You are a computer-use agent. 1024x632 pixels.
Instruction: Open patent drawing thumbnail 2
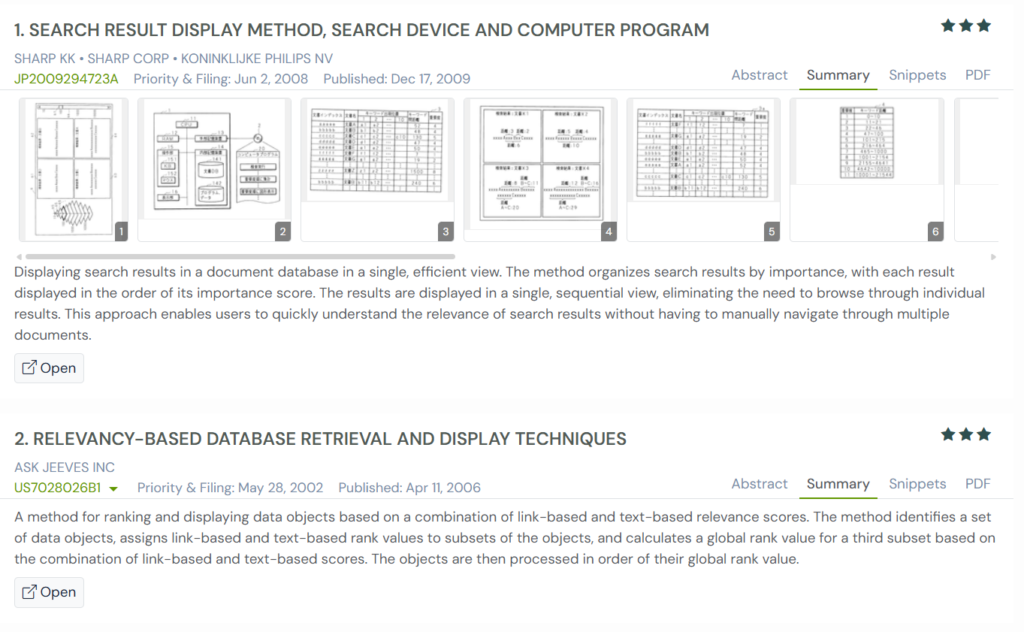click(214, 169)
